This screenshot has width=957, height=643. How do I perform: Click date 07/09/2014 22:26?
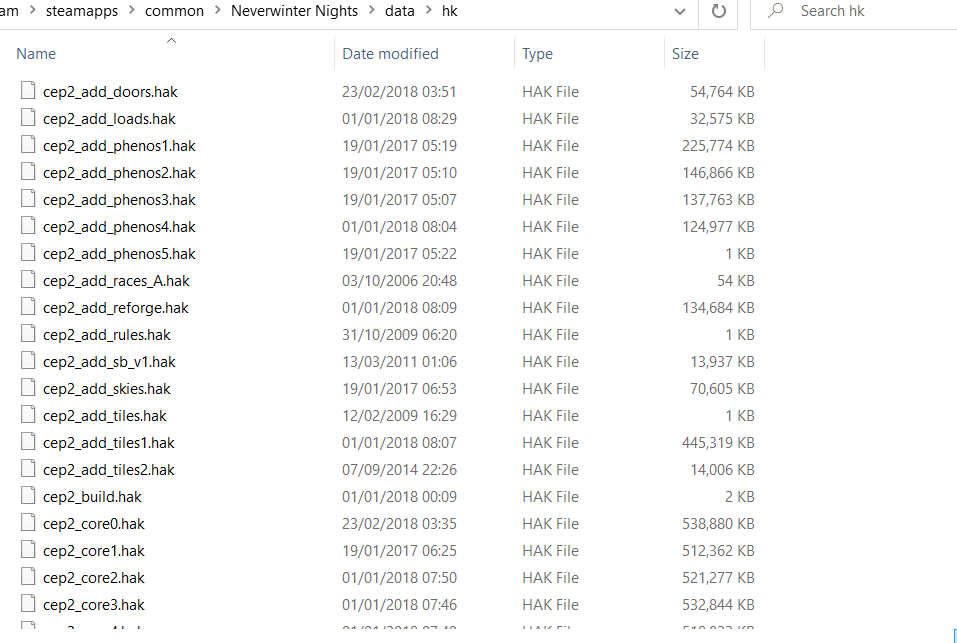tap(399, 470)
